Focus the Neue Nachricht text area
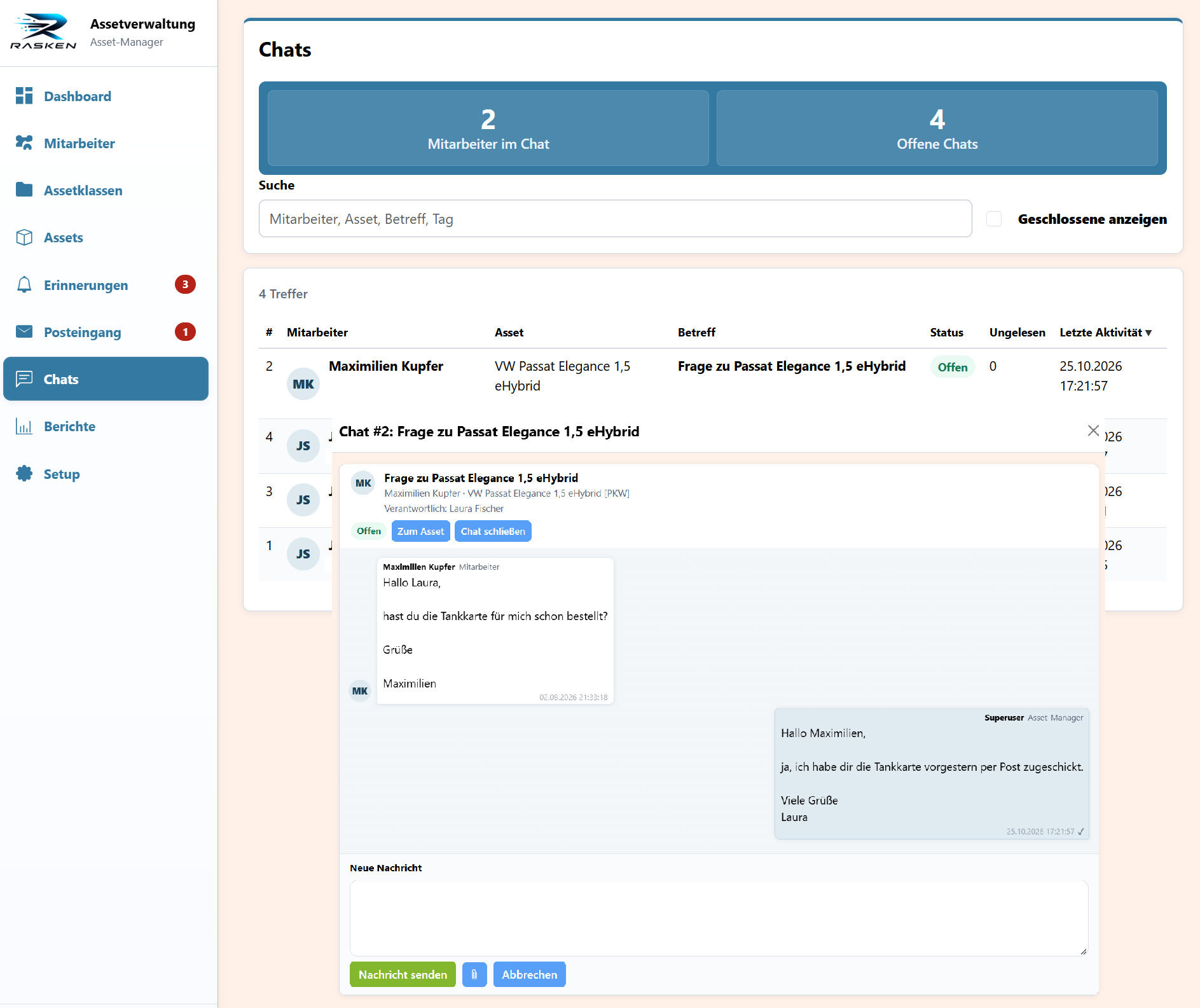1200x1008 pixels. click(x=719, y=918)
